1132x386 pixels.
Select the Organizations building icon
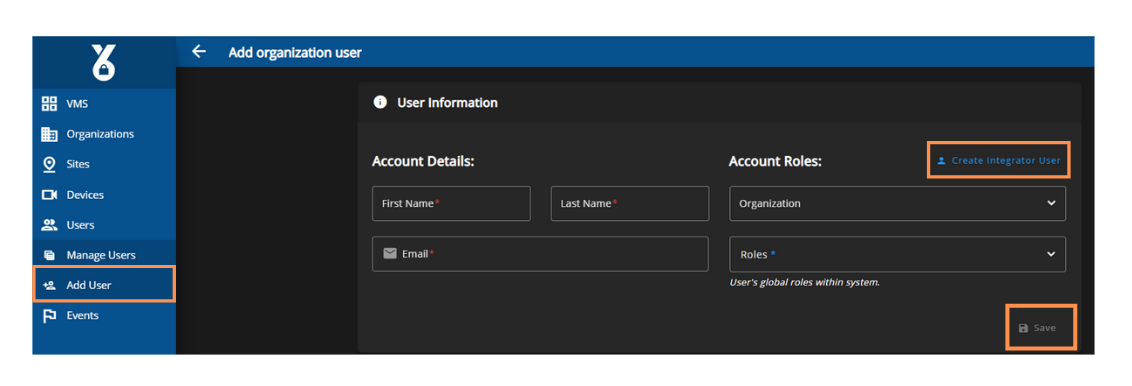49,134
